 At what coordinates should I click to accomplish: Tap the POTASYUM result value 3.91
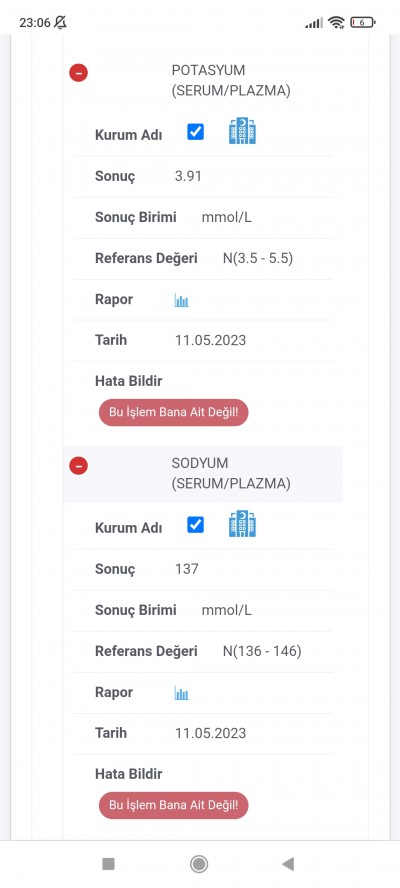(188, 176)
